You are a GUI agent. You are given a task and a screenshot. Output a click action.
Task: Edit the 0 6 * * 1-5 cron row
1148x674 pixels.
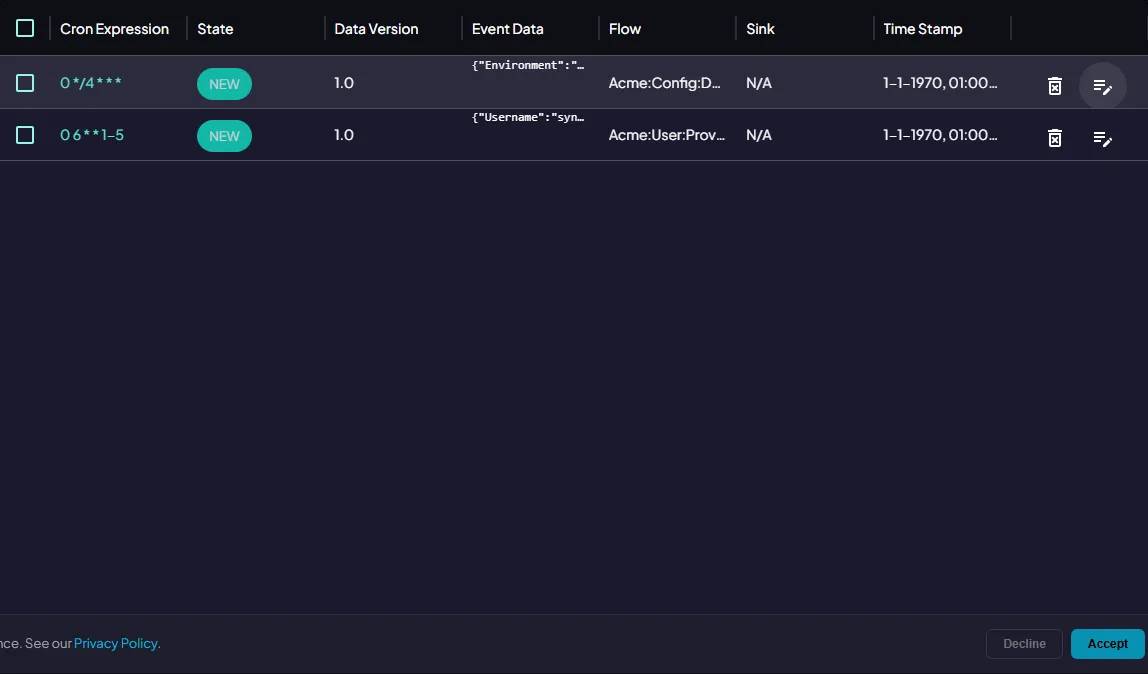(x=1103, y=138)
